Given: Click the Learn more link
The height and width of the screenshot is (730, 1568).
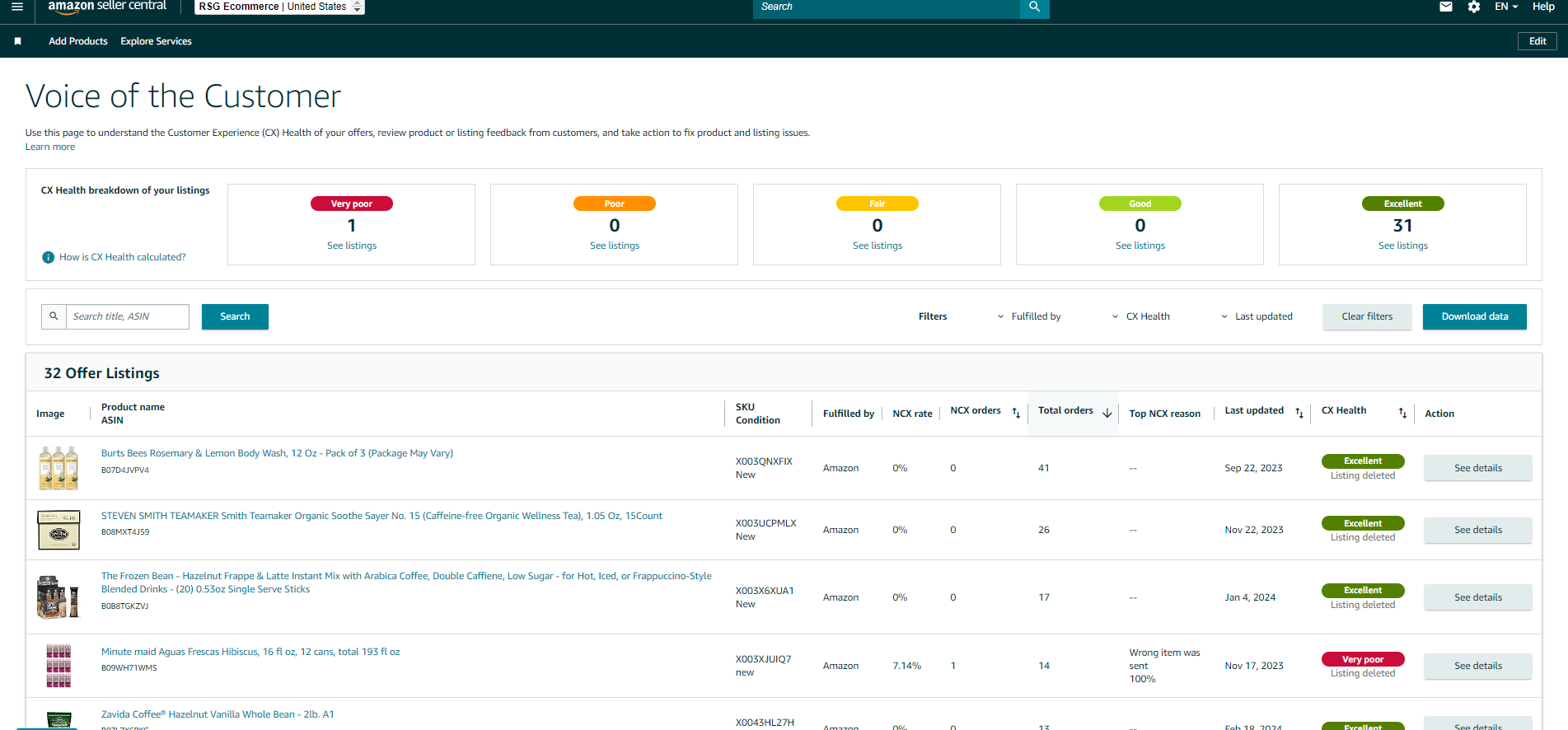Looking at the screenshot, I should pyautogui.click(x=50, y=147).
